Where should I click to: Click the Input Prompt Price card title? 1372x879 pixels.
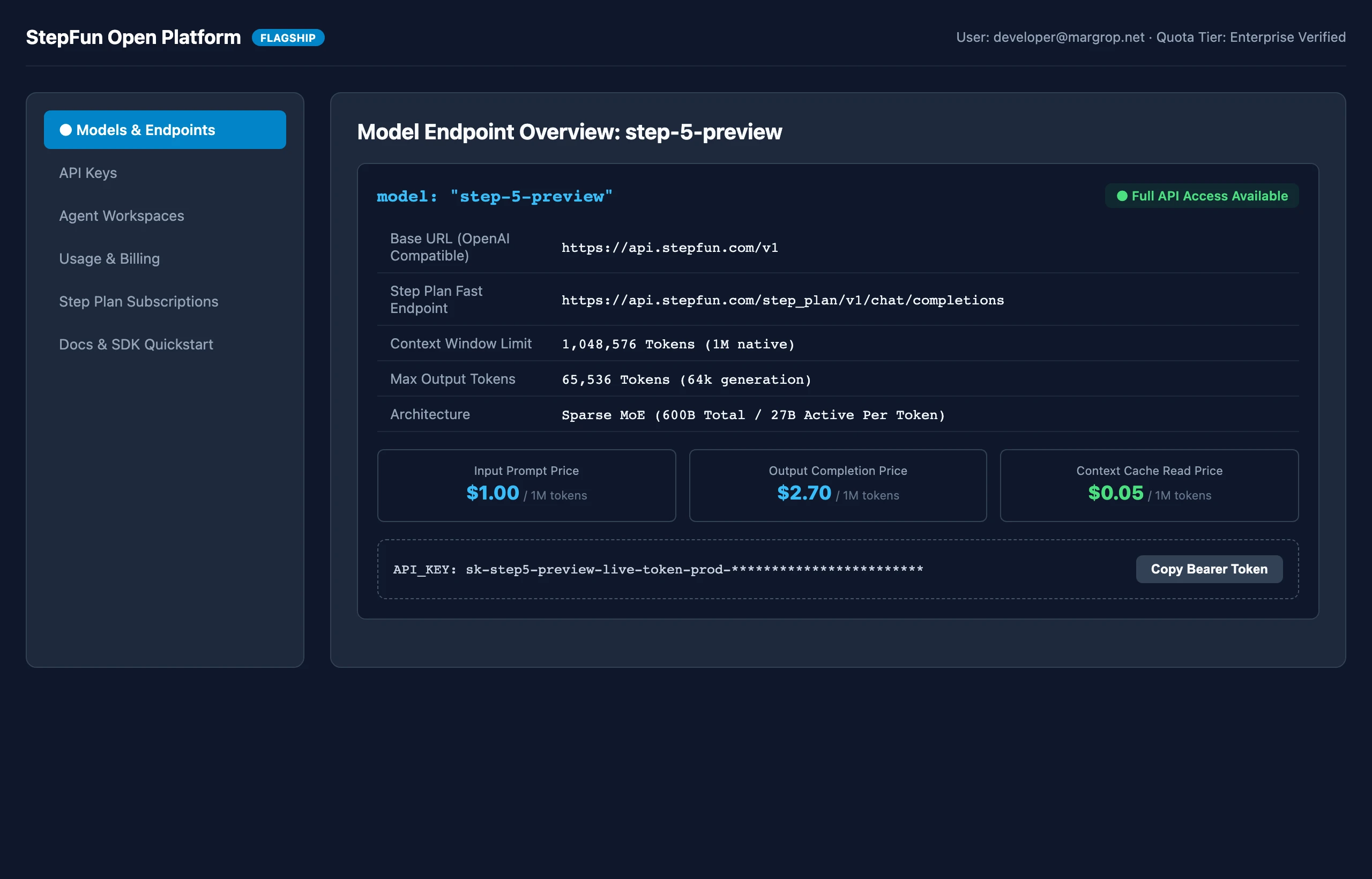526,471
